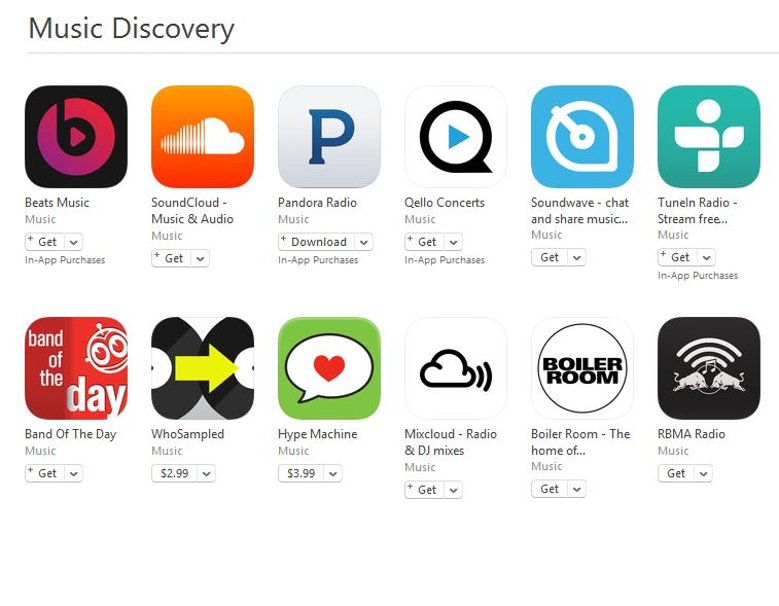Click the Mixcloud - Radio & DJ mixes title

tap(451, 442)
